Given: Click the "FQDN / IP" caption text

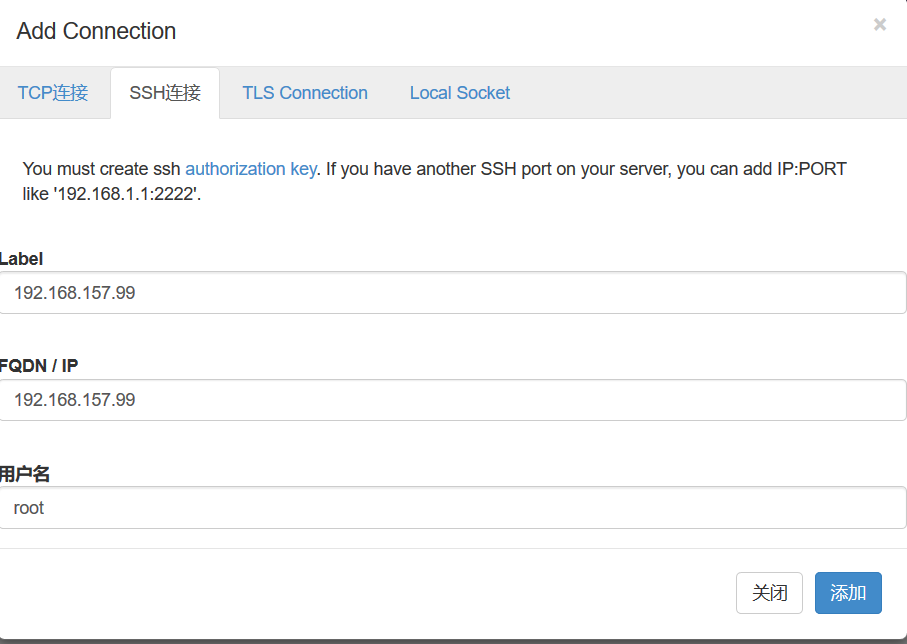Looking at the screenshot, I should click(x=39, y=366).
